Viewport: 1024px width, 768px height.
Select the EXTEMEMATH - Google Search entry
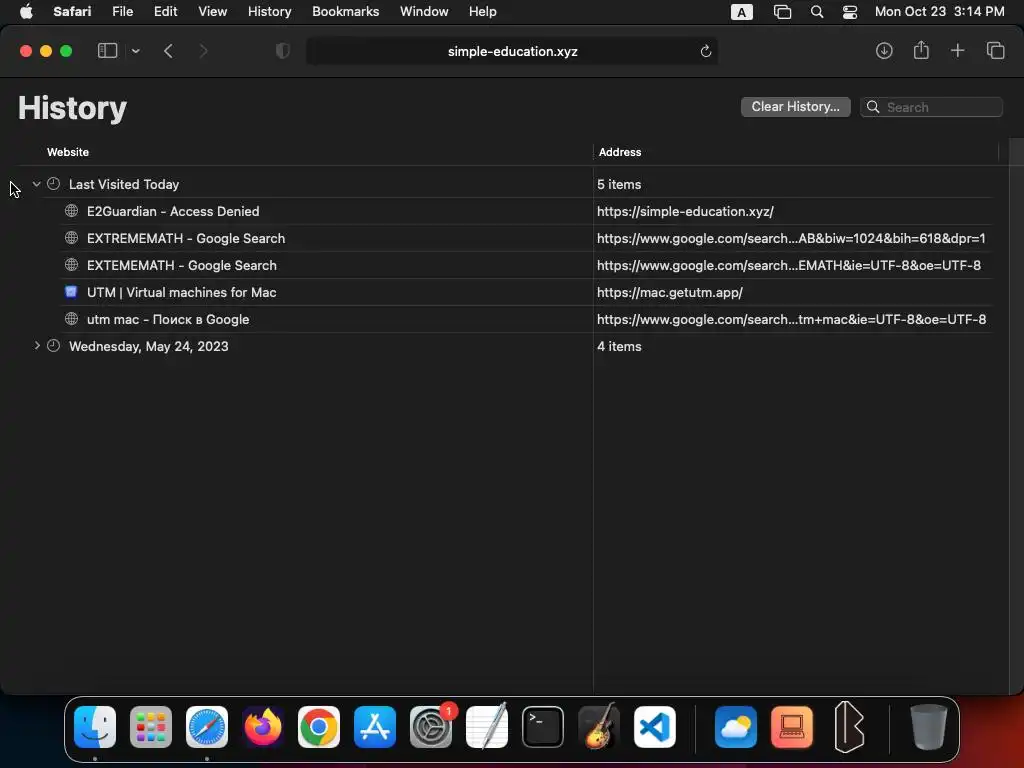pos(182,265)
